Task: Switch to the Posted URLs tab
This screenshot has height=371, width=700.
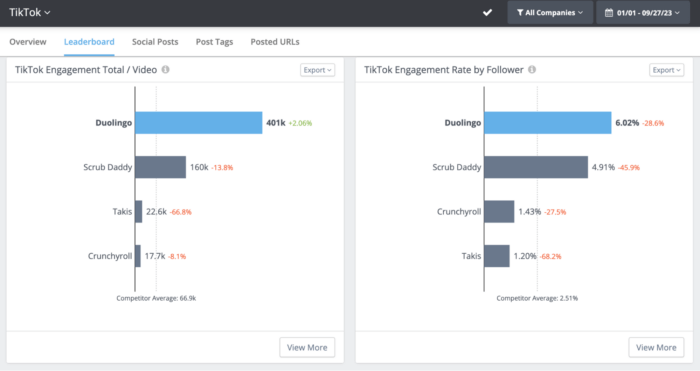Action: tap(275, 42)
